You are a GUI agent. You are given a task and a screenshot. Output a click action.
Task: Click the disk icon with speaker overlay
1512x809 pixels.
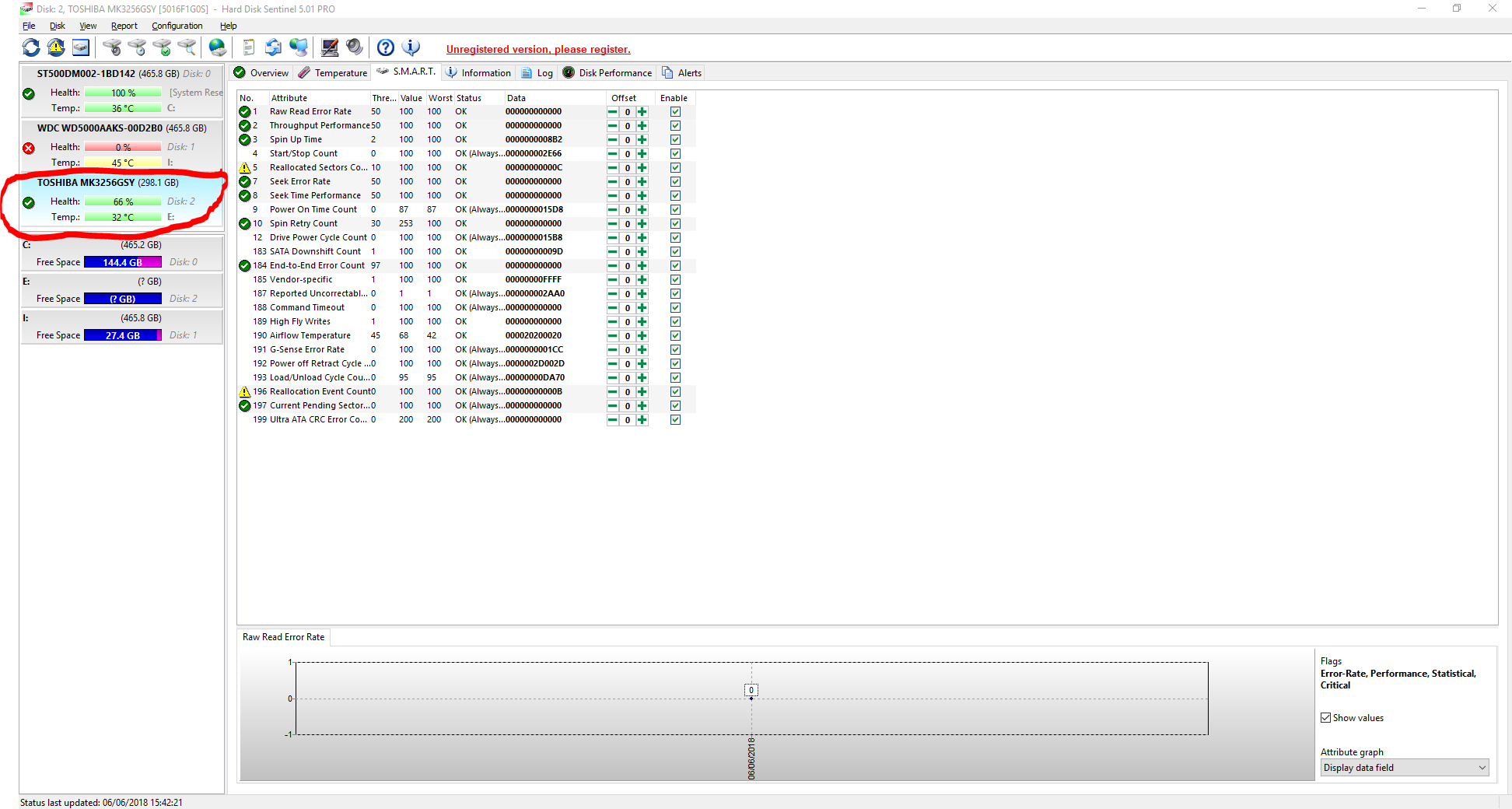[112, 48]
